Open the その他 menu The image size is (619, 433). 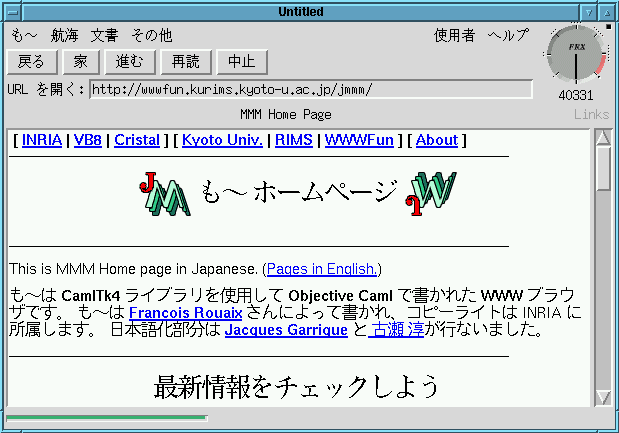tap(152, 36)
